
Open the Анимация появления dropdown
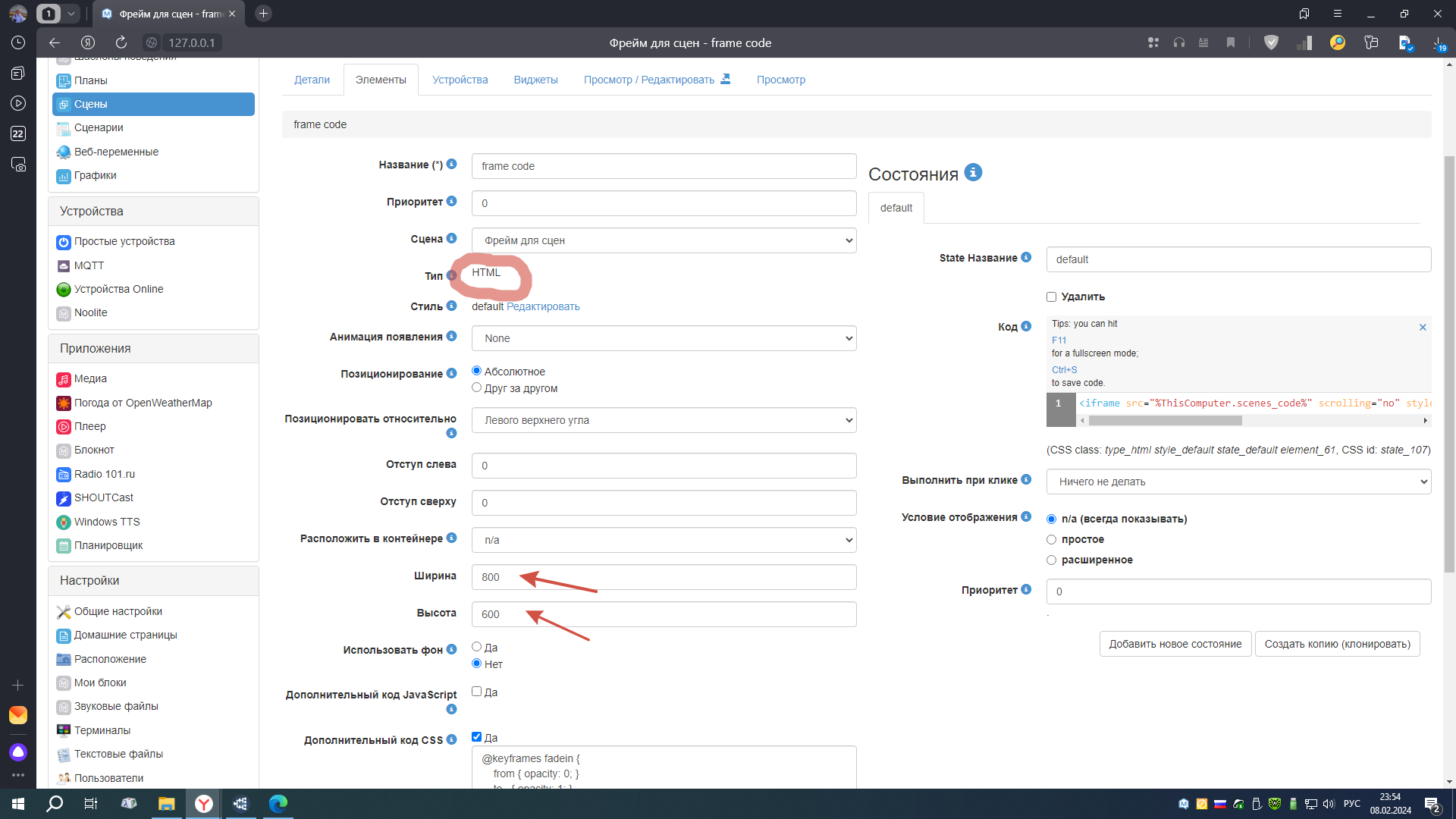point(664,338)
